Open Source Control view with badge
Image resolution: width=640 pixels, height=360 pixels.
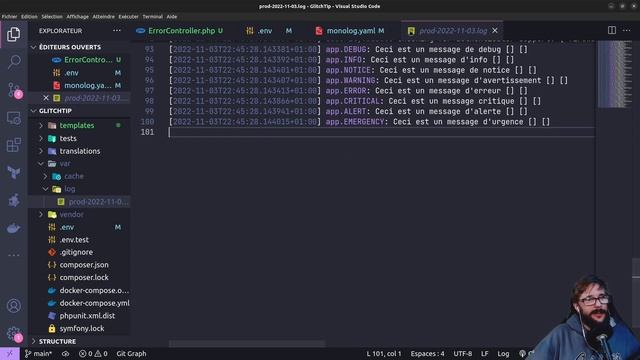point(14,90)
